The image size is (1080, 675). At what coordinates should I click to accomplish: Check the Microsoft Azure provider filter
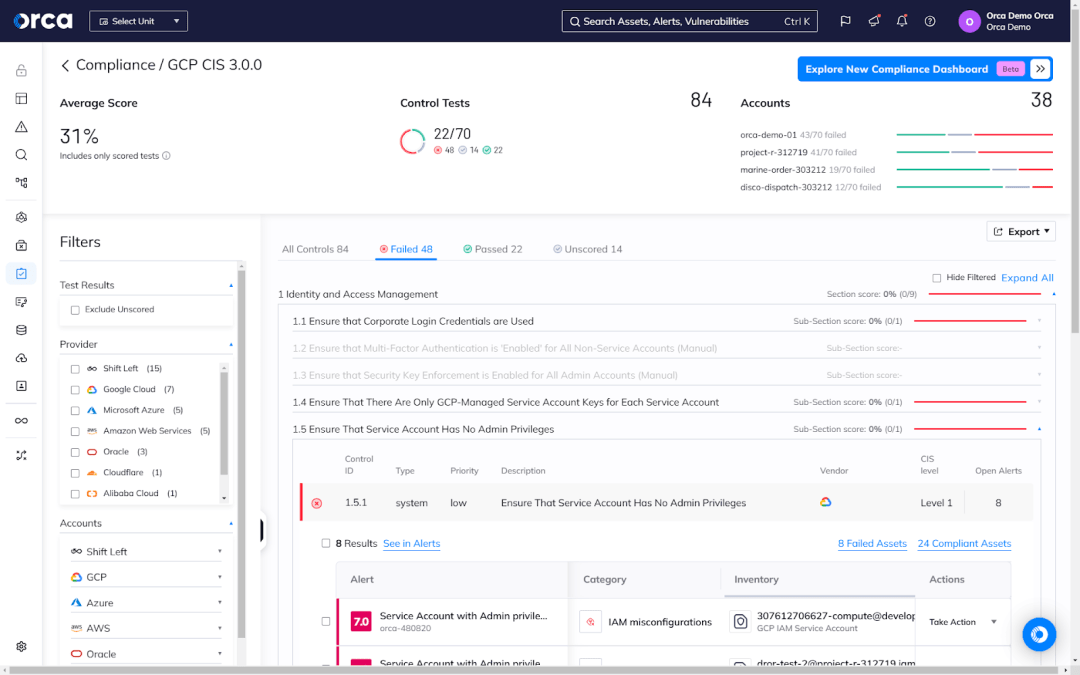75,411
